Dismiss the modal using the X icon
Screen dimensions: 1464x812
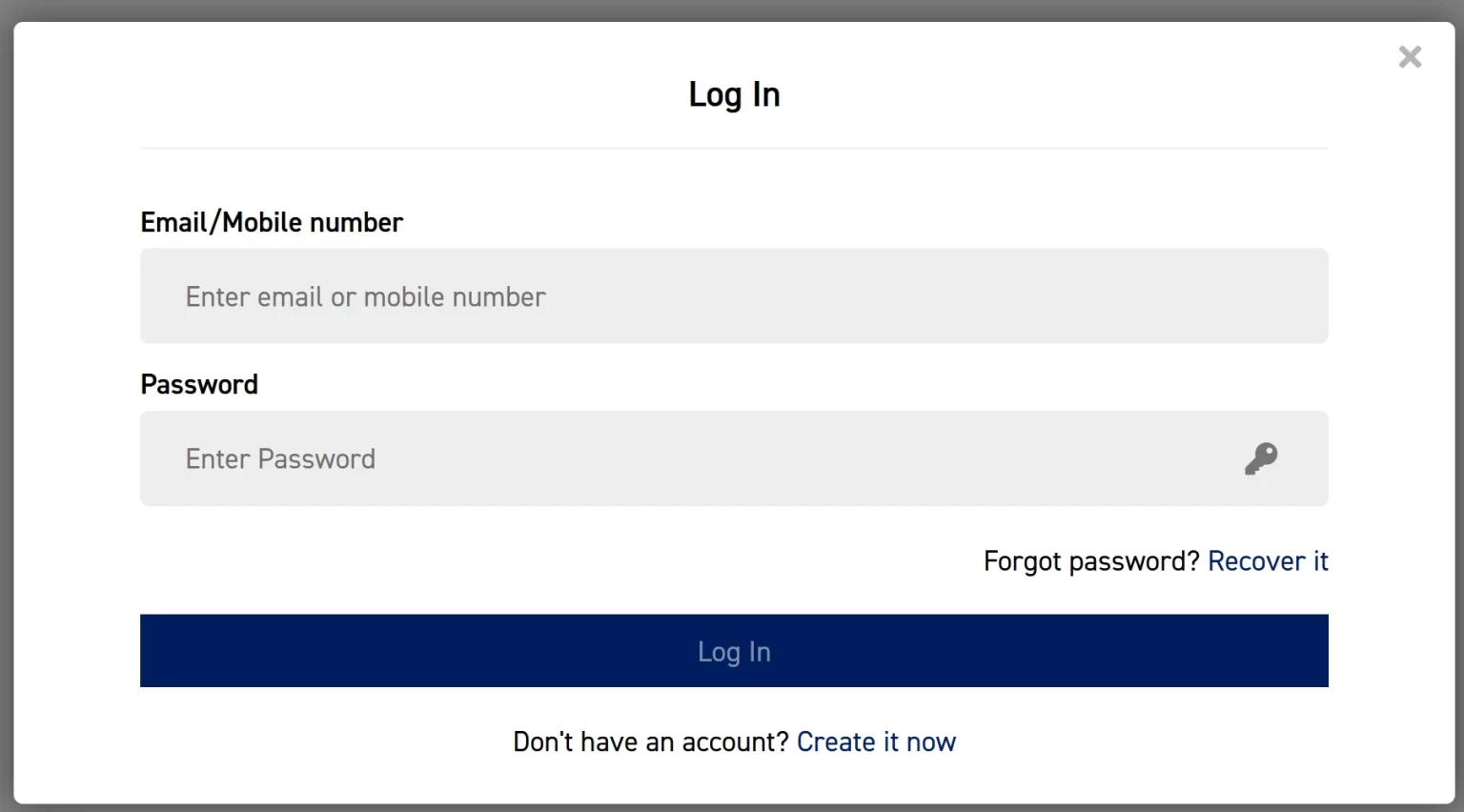pos(1410,57)
